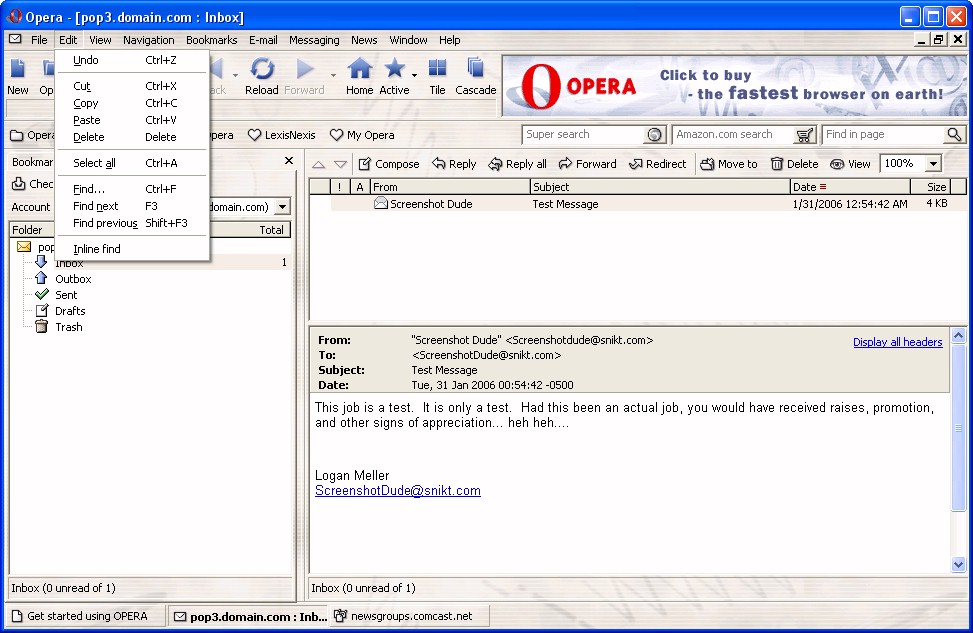Open the E-mail menu
This screenshot has width=973, height=633.
click(263, 40)
